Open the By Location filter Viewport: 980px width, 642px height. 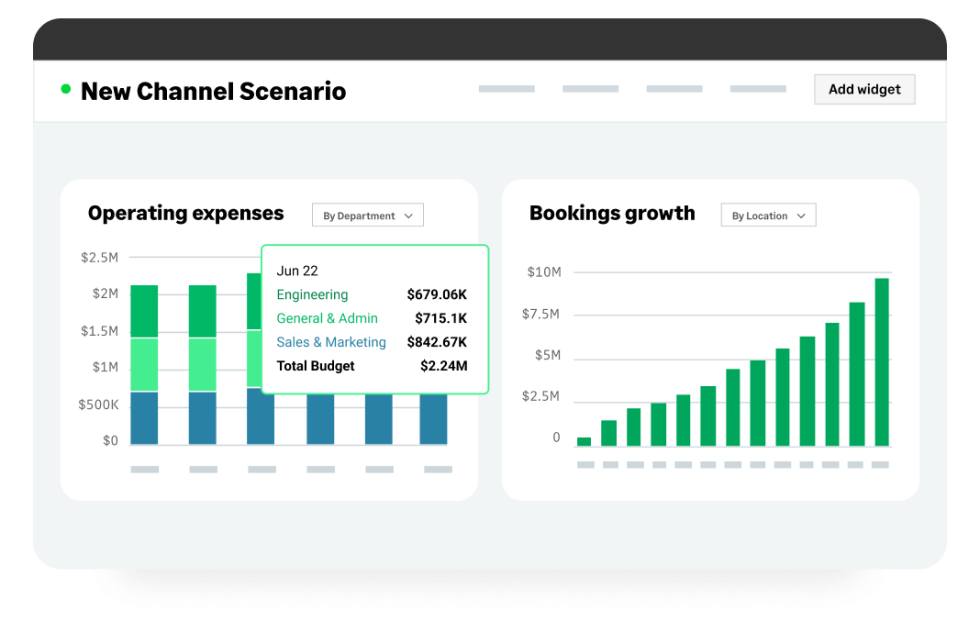click(768, 214)
